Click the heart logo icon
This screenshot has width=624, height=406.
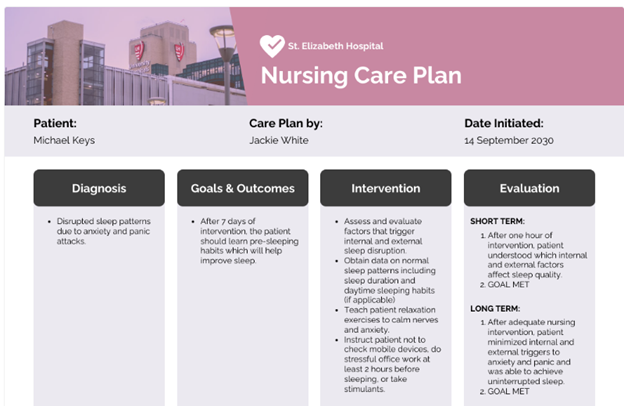point(271,46)
